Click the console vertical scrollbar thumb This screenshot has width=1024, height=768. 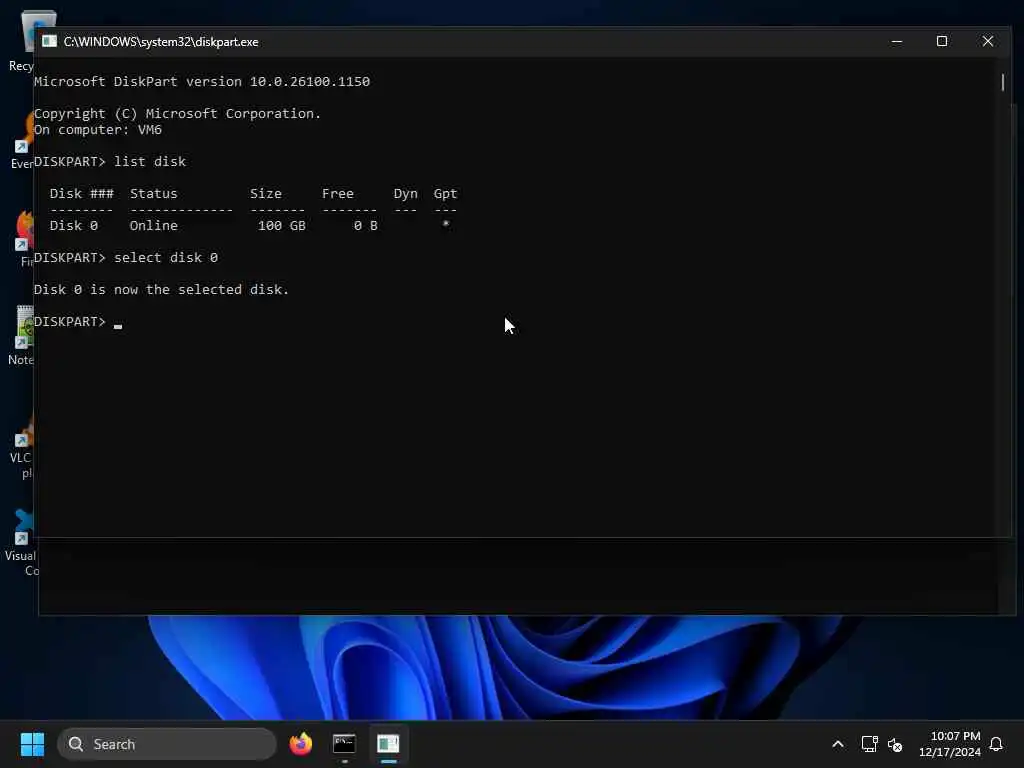click(x=1003, y=82)
